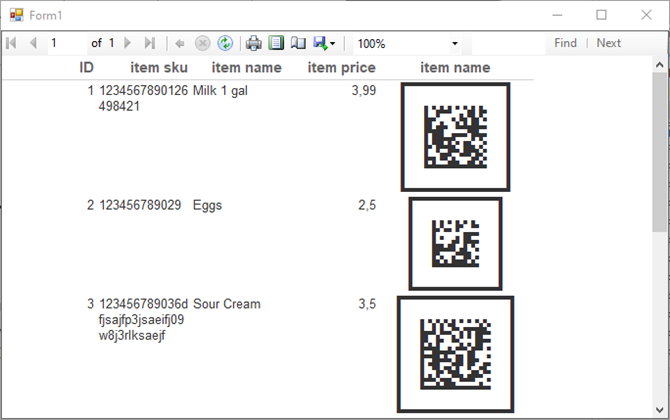Open the export save menu
The image size is (670, 420).
tap(324, 43)
